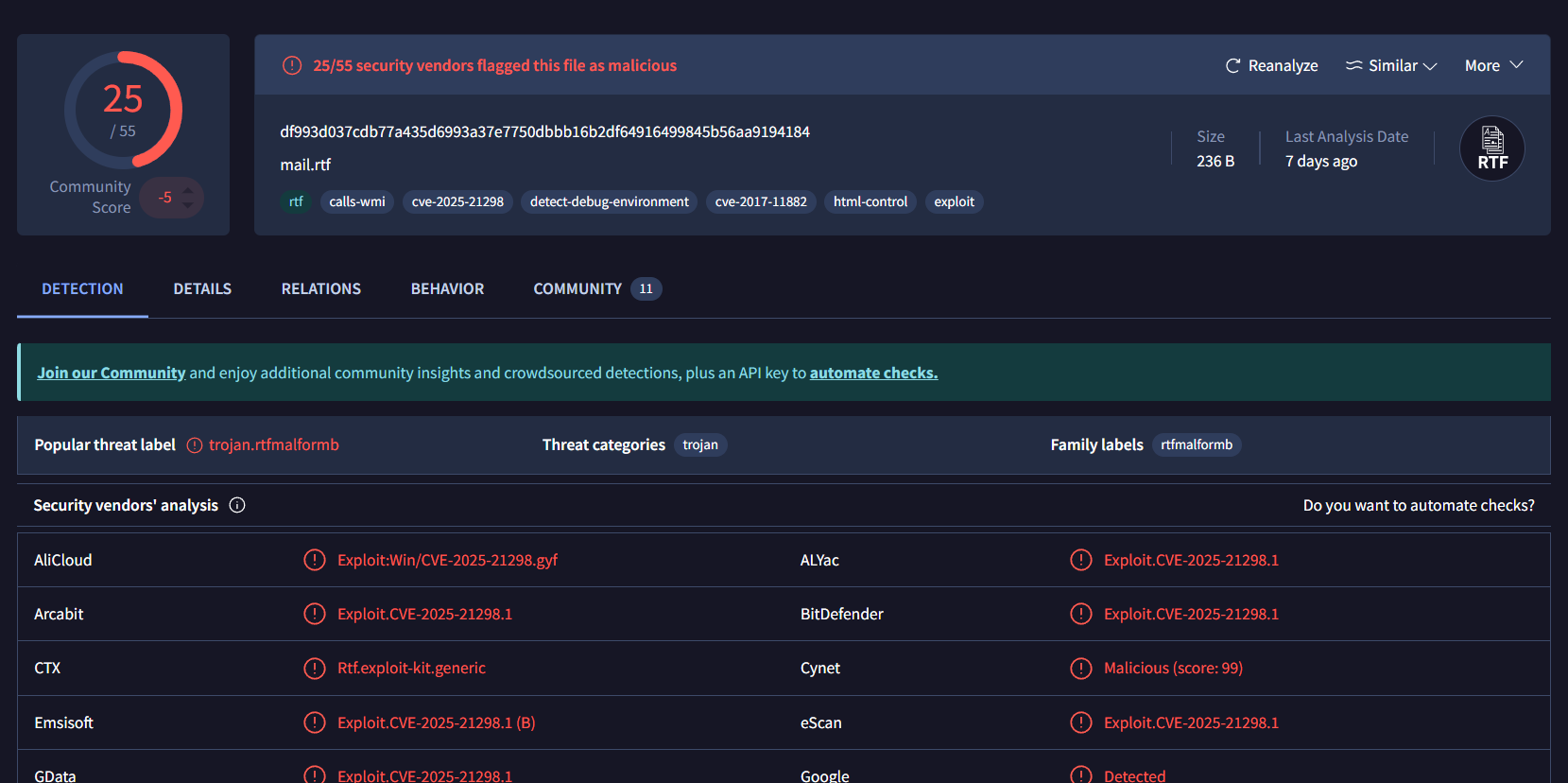The width and height of the screenshot is (1568, 783).
Task: Downvote the community score with the down arrow
Action: click(188, 205)
